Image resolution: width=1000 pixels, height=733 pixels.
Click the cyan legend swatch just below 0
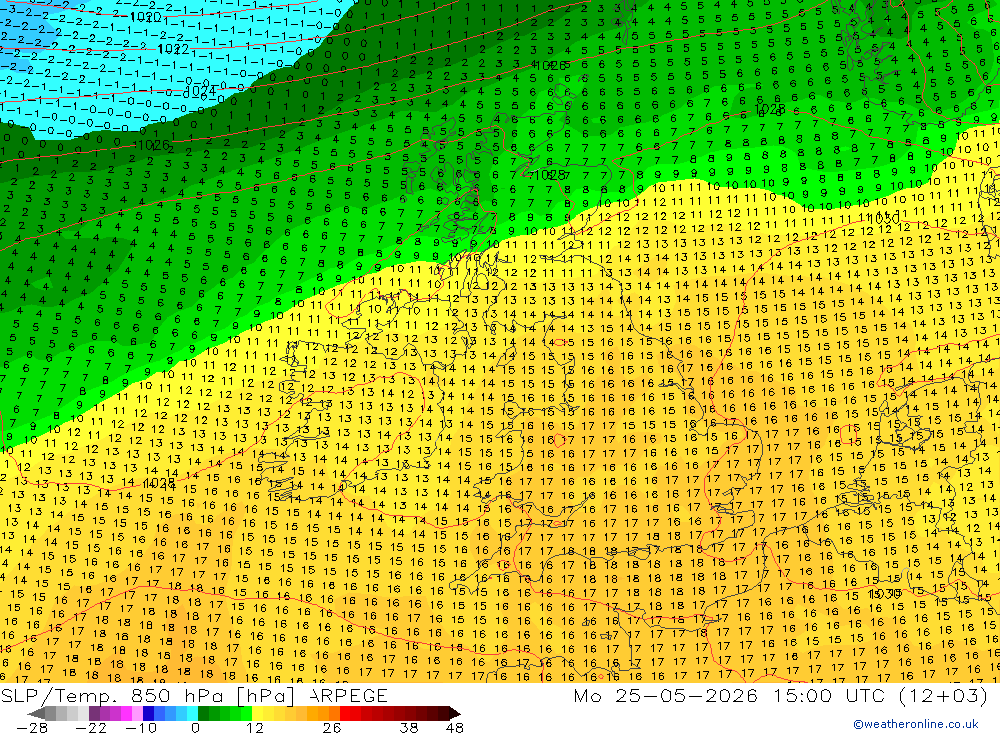(x=192, y=713)
